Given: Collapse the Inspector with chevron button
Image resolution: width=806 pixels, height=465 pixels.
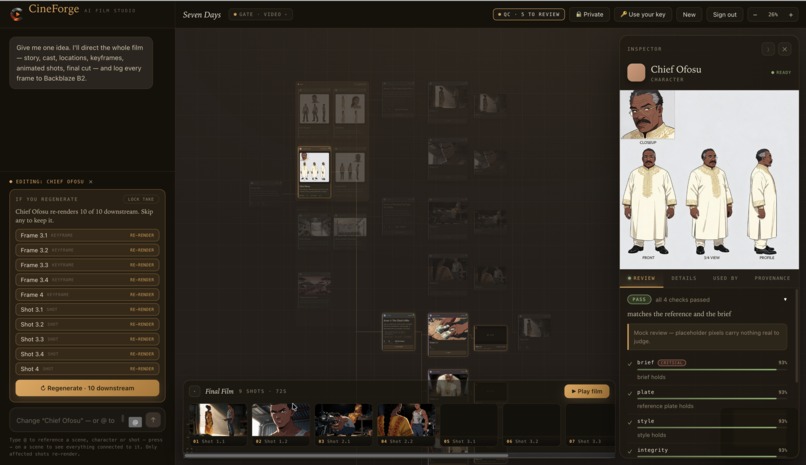Looking at the screenshot, I should (x=767, y=49).
